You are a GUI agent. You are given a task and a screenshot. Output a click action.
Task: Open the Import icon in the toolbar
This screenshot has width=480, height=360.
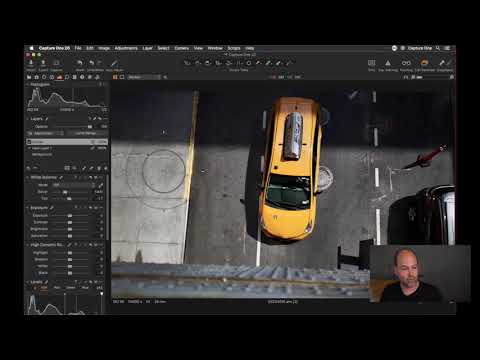pyautogui.click(x=31, y=63)
